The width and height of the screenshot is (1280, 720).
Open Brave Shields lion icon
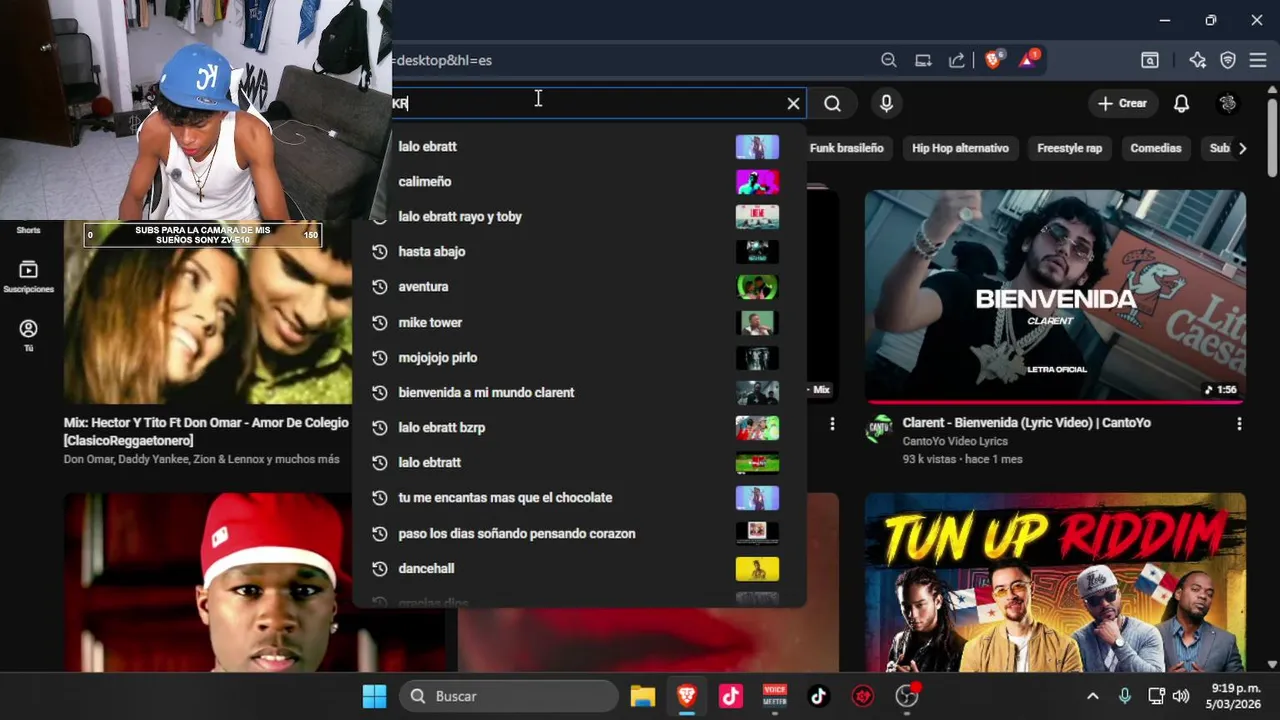tap(993, 59)
